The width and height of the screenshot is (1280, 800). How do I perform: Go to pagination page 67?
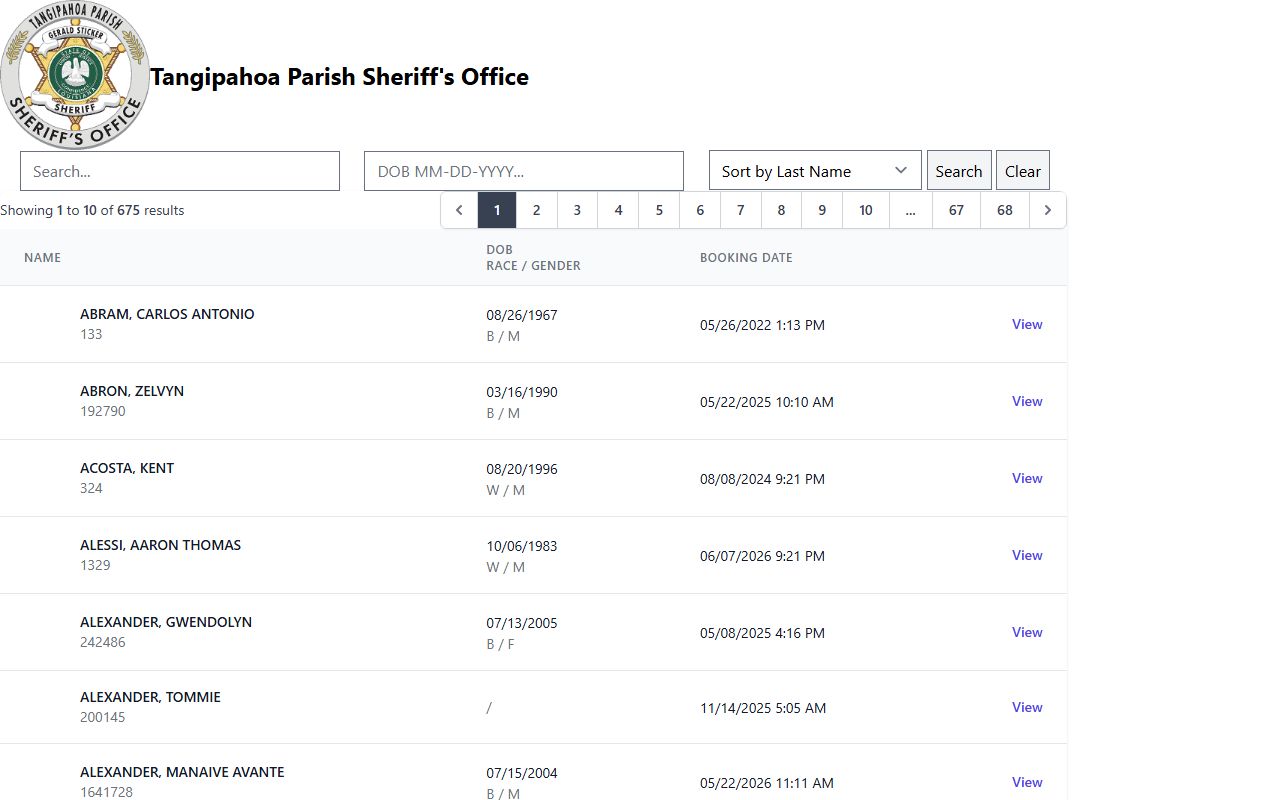pos(957,210)
